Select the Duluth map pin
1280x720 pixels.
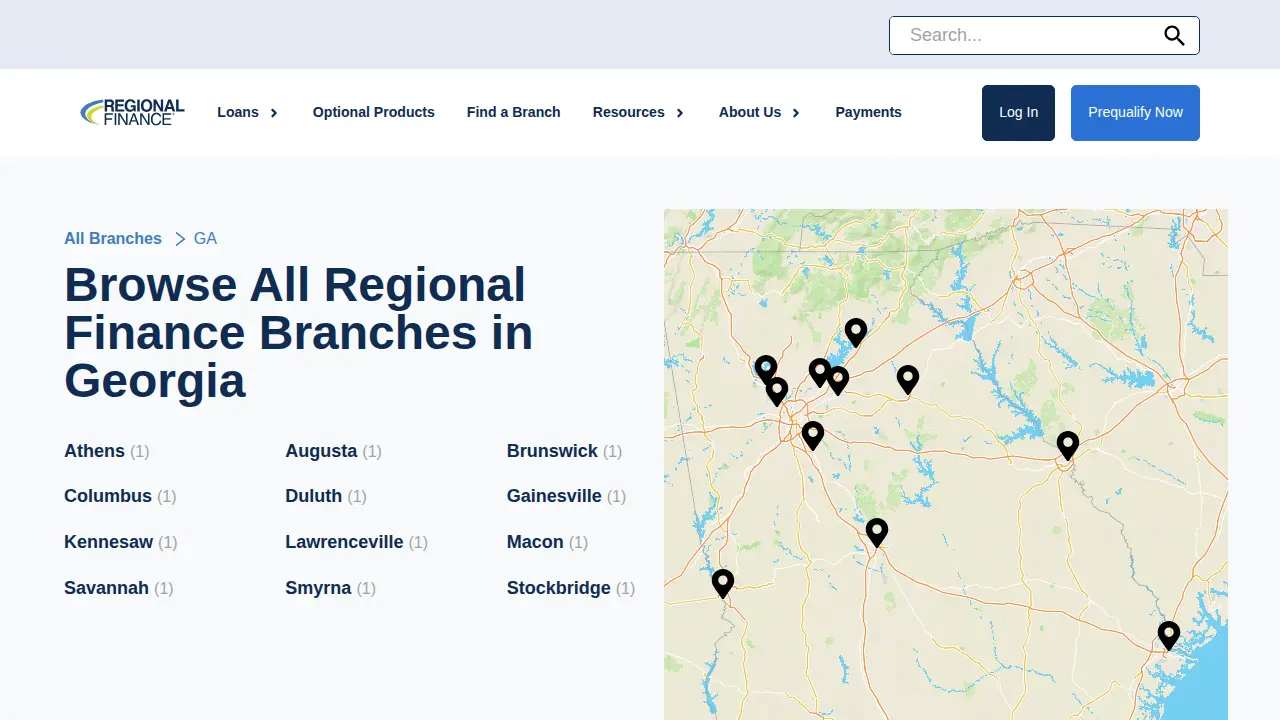pyautogui.click(x=820, y=373)
